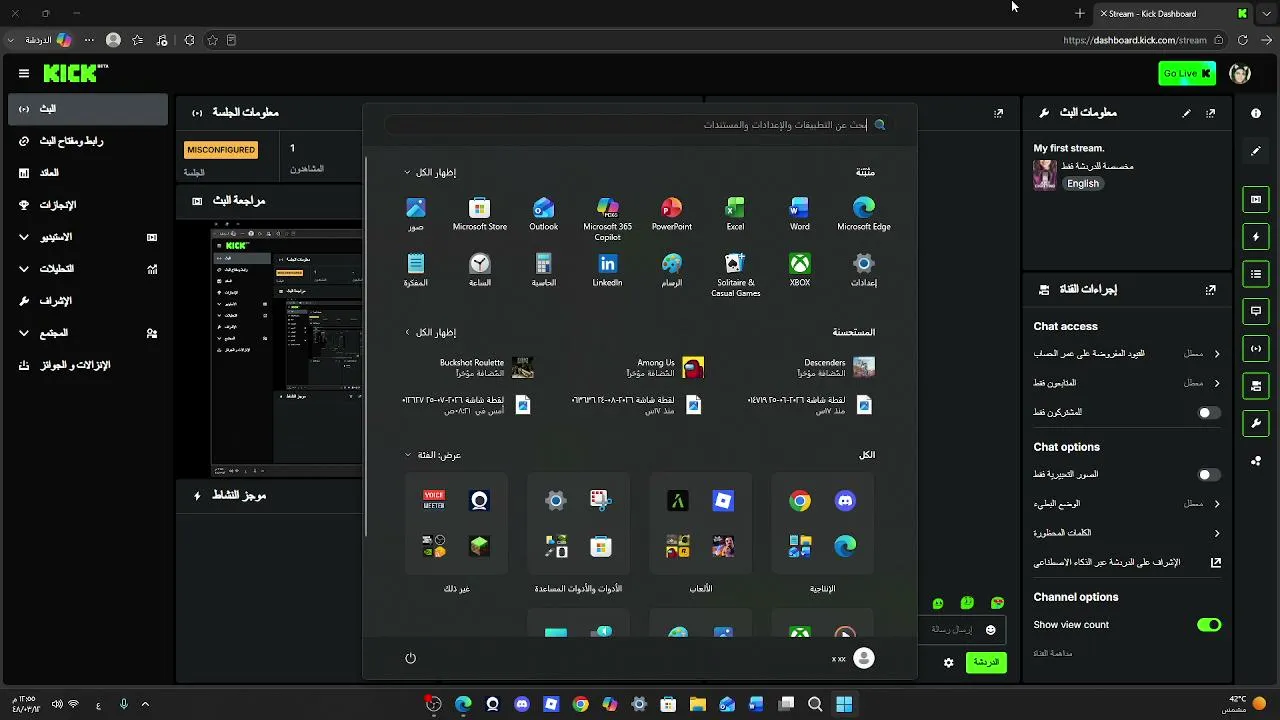1280x720 pixels.
Task: Open the Kick profile avatar menu
Action: pos(1240,73)
